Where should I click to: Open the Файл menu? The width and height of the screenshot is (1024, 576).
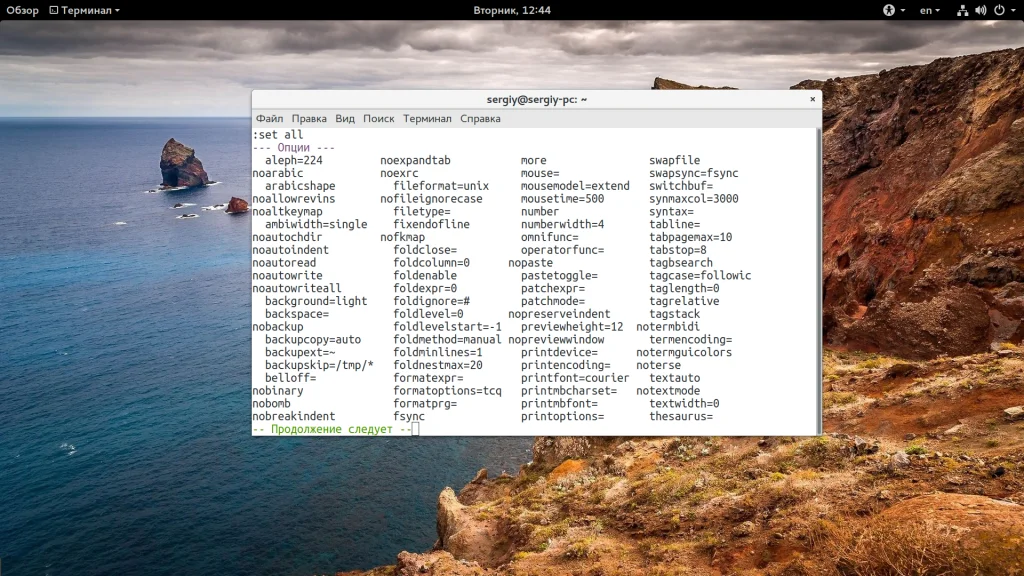pos(269,118)
